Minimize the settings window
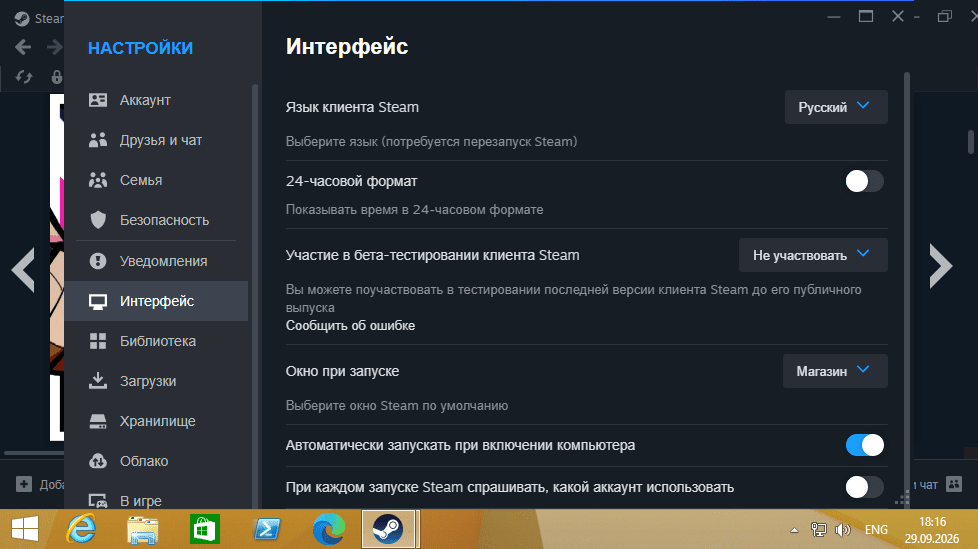Viewport: 978px width, 549px height. point(834,17)
